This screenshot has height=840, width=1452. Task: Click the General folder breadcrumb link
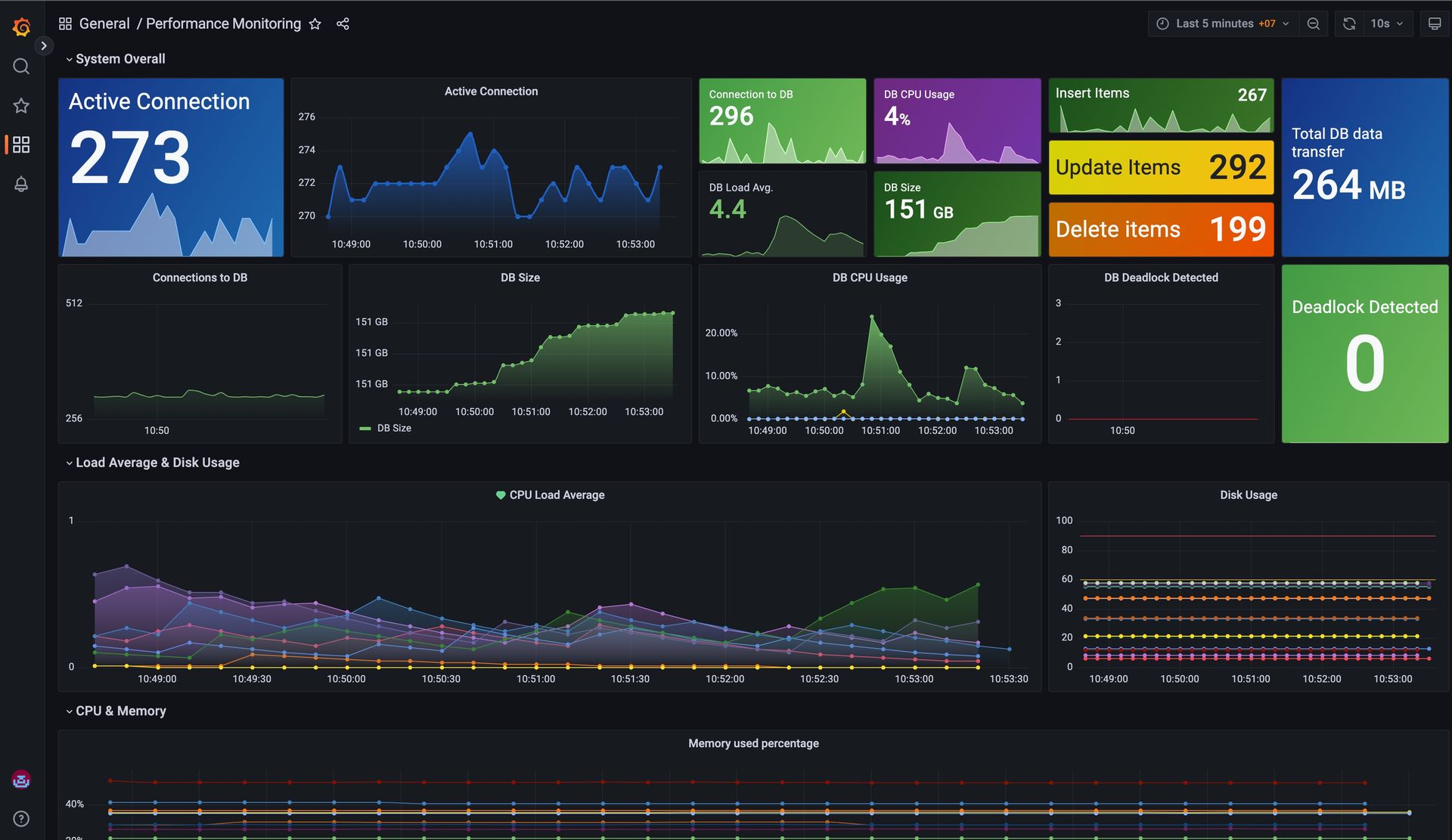pos(104,24)
